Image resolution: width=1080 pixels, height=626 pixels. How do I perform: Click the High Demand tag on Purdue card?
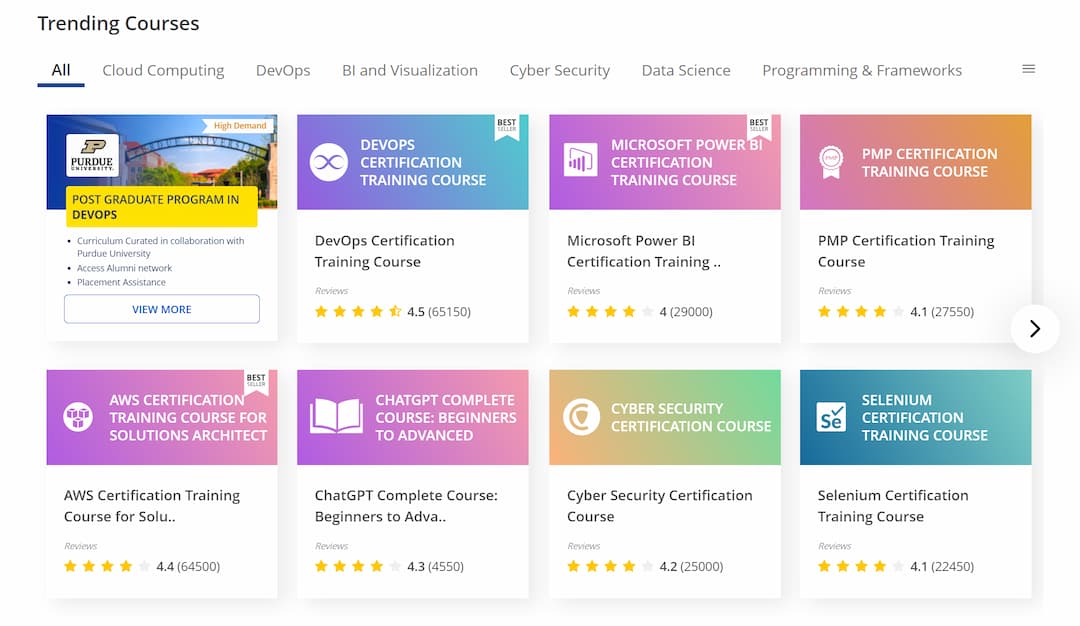238,126
